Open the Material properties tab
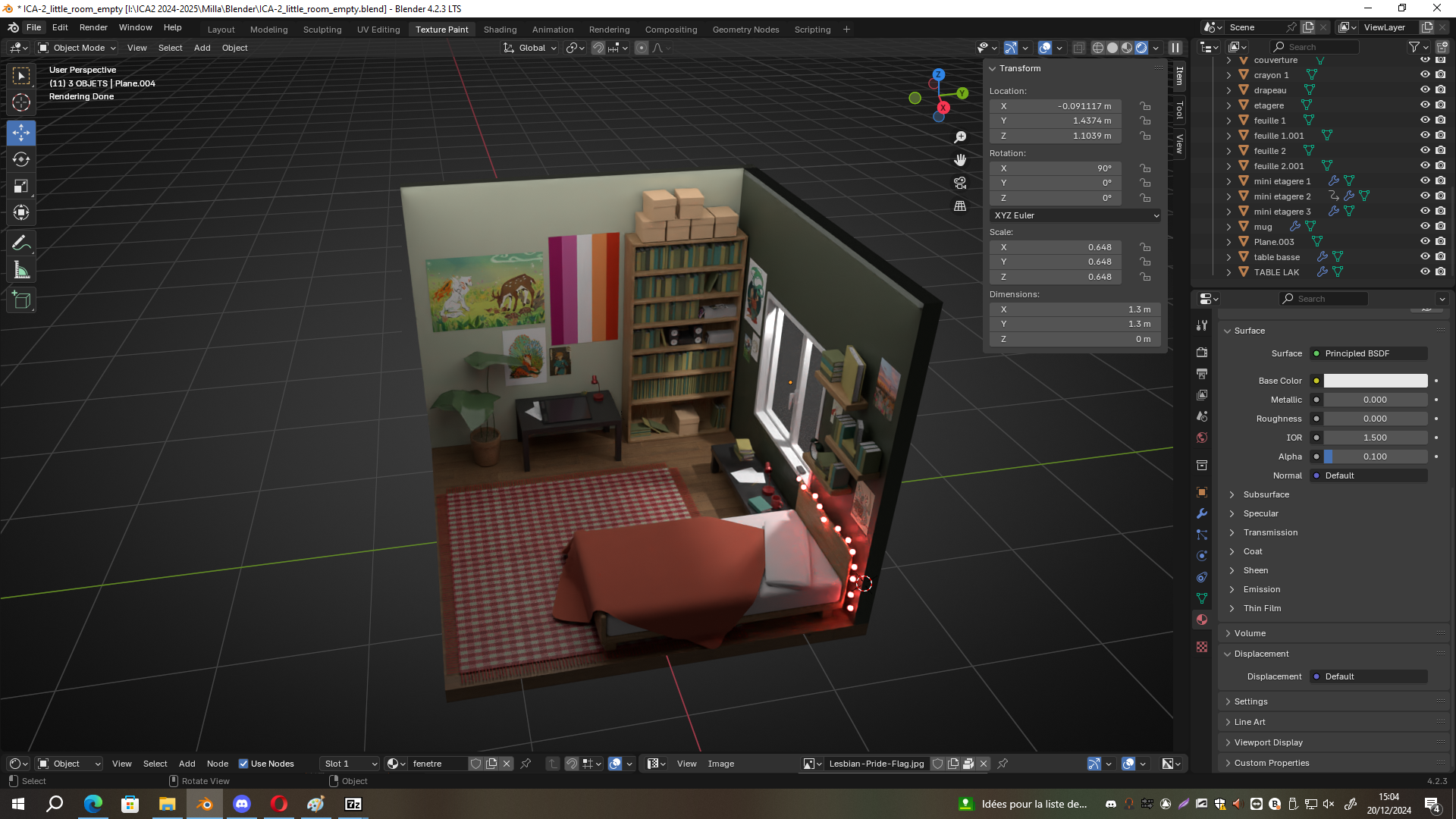The height and width of the screenshot is (819, 1456). (x=1202, y=620)
